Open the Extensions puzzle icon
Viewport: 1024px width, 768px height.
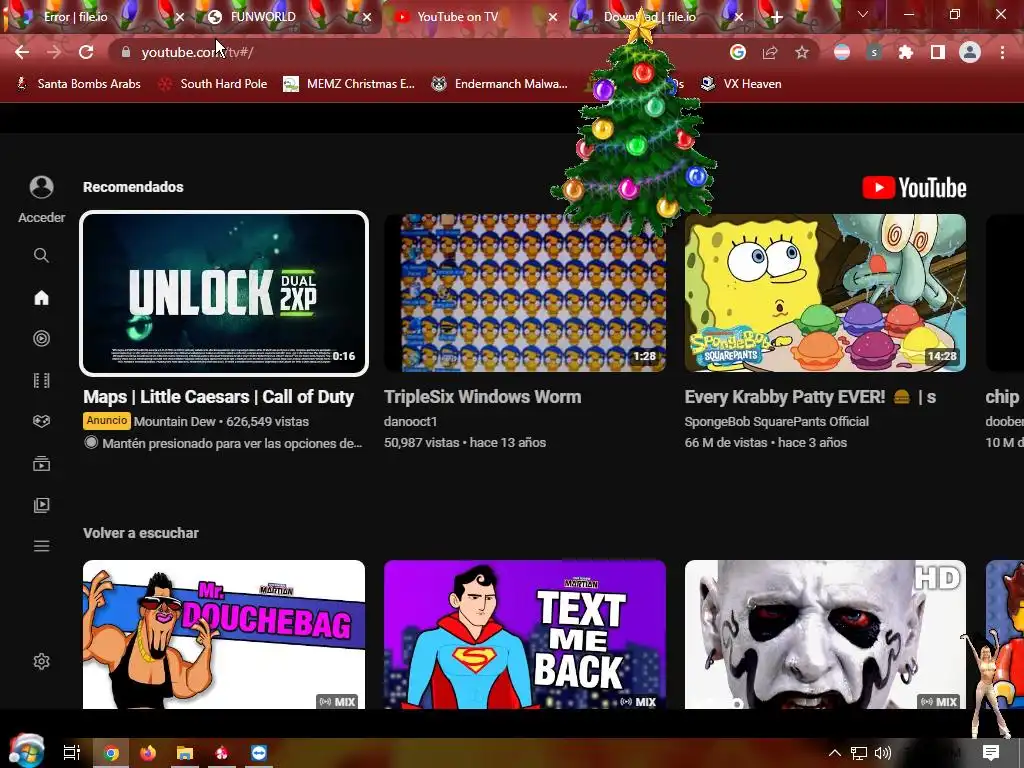(906, 52)
